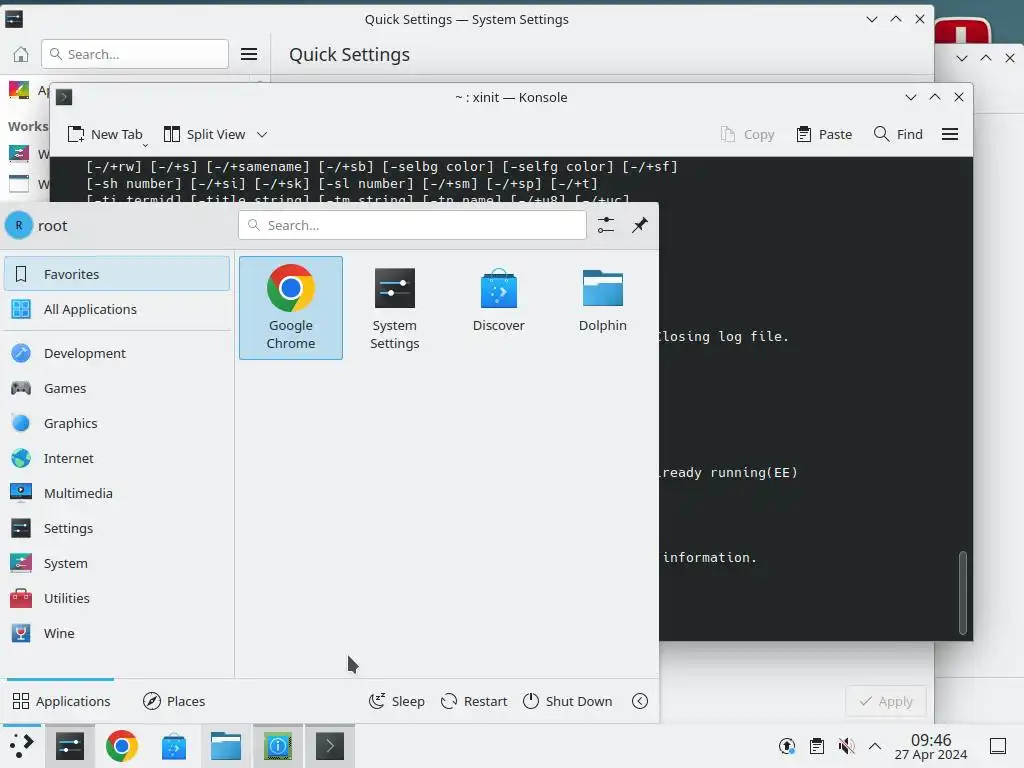Switch to the Applications tab
Image resolution: width=1024 pixels, height=768 pixels.
point(61,701)
